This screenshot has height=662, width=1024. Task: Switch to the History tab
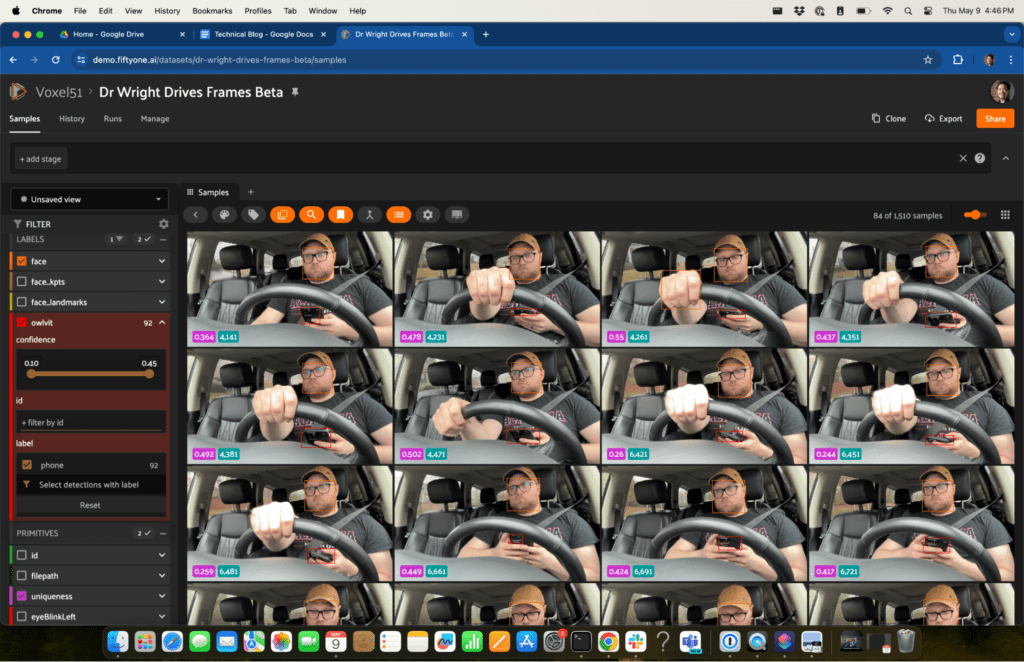(x=72, y=119)
